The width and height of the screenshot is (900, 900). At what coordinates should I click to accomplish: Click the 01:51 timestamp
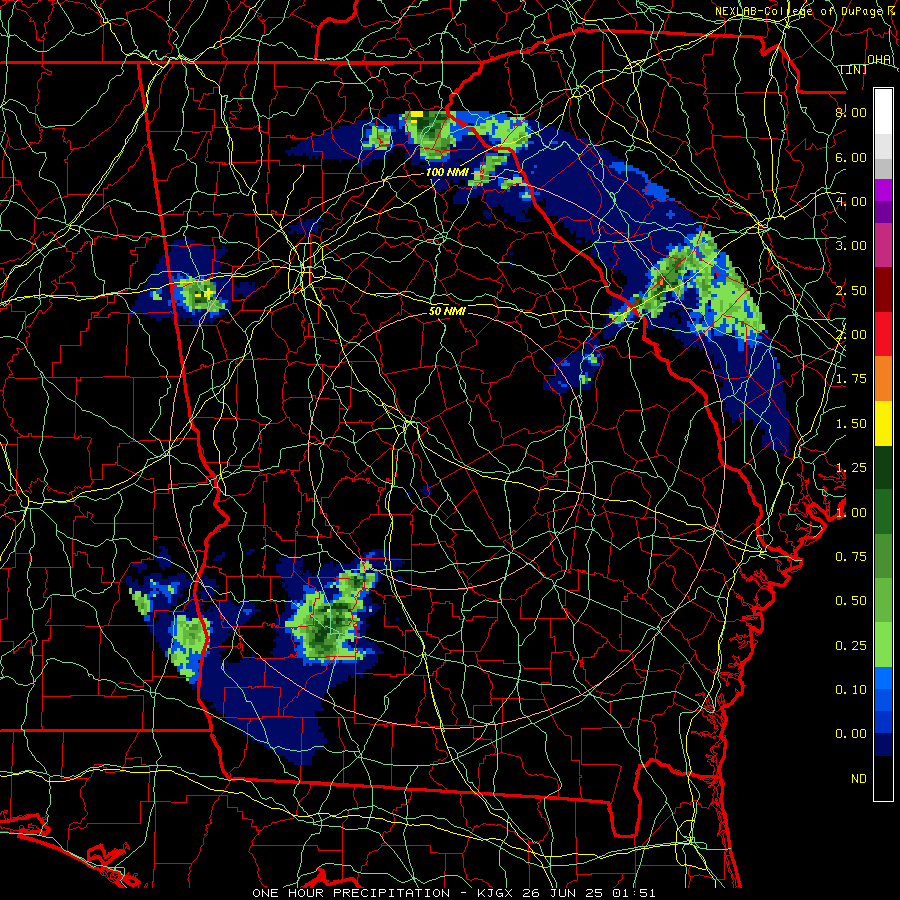635,893
